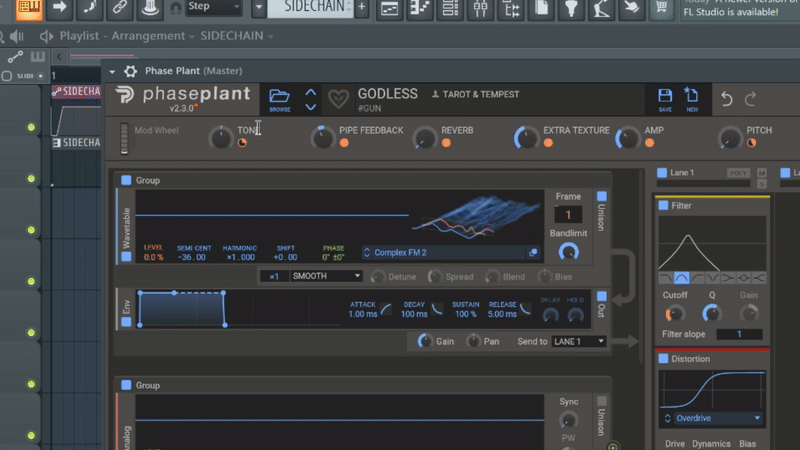Click the ATTACK value 1.00 ms
The height and width of the screenshot is (450, 800).
363,314
